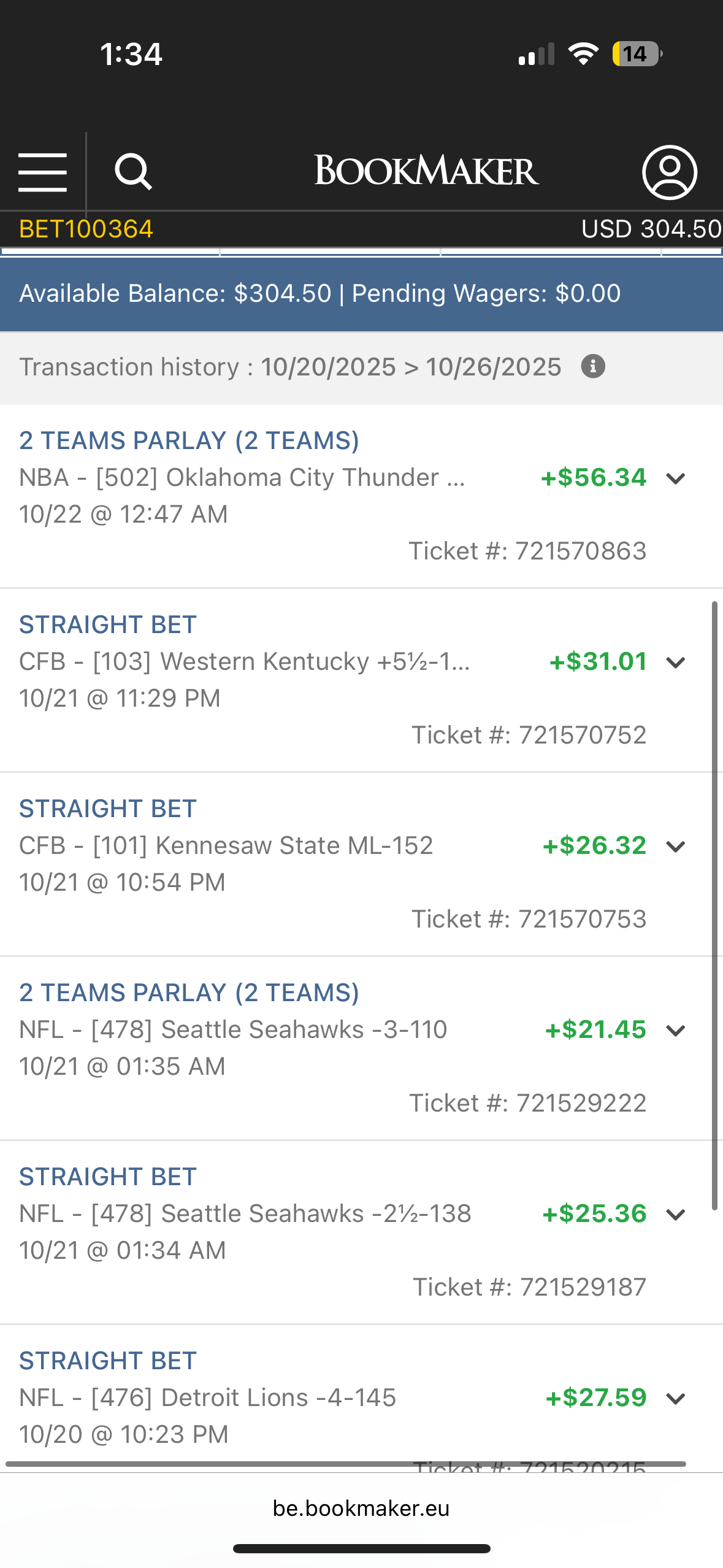Image resolution: width=723 pixels, height=1568 pixels.
Task: Open the be.bookmaker.eu address bar
Action: (361, 1508)
